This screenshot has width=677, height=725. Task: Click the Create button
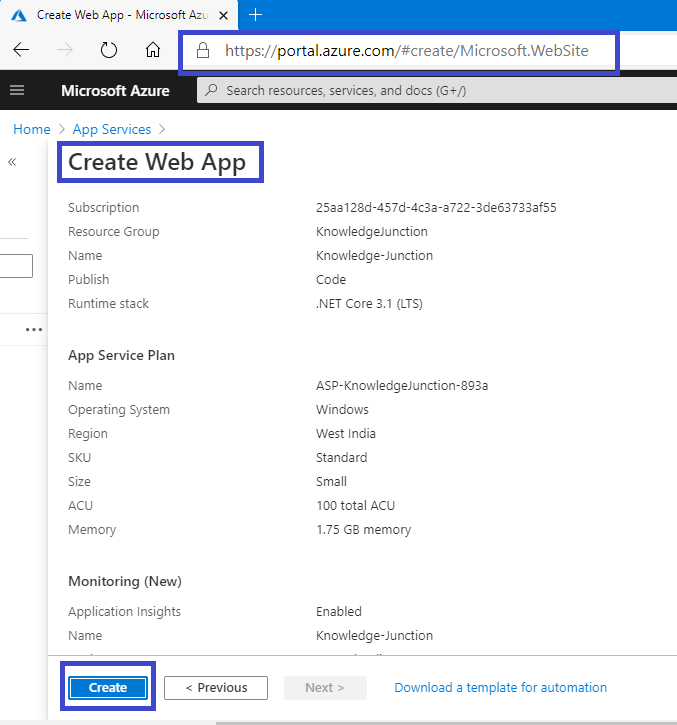pos(108,688)
